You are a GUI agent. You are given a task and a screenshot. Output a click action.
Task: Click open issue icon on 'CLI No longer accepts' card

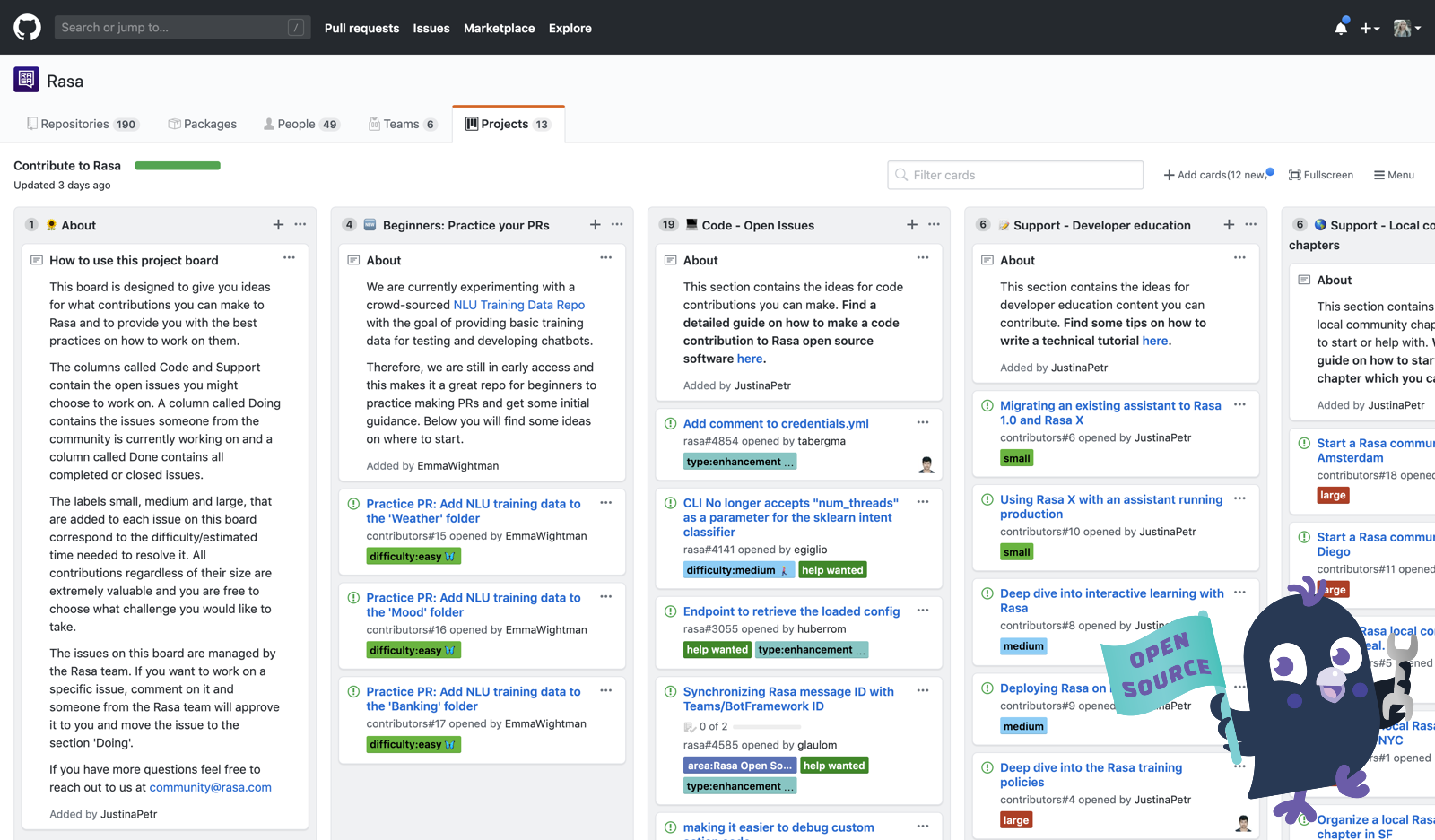tap(670, 504)
